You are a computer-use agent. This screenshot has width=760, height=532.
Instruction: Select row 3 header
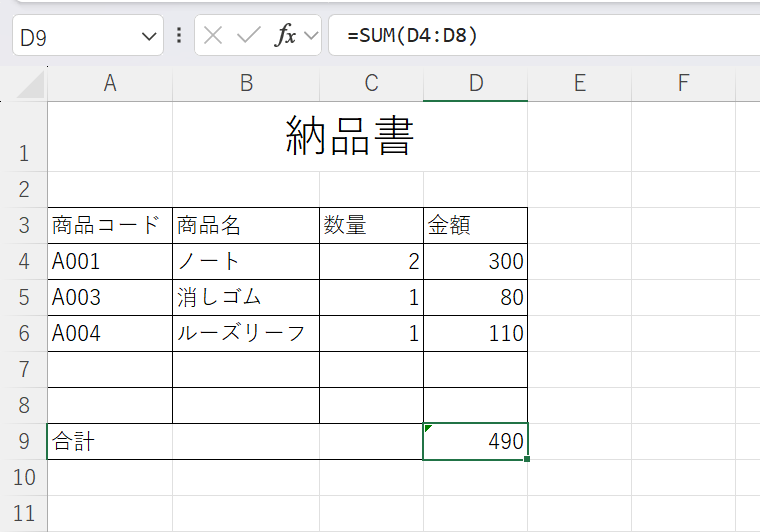coord(24,225)
